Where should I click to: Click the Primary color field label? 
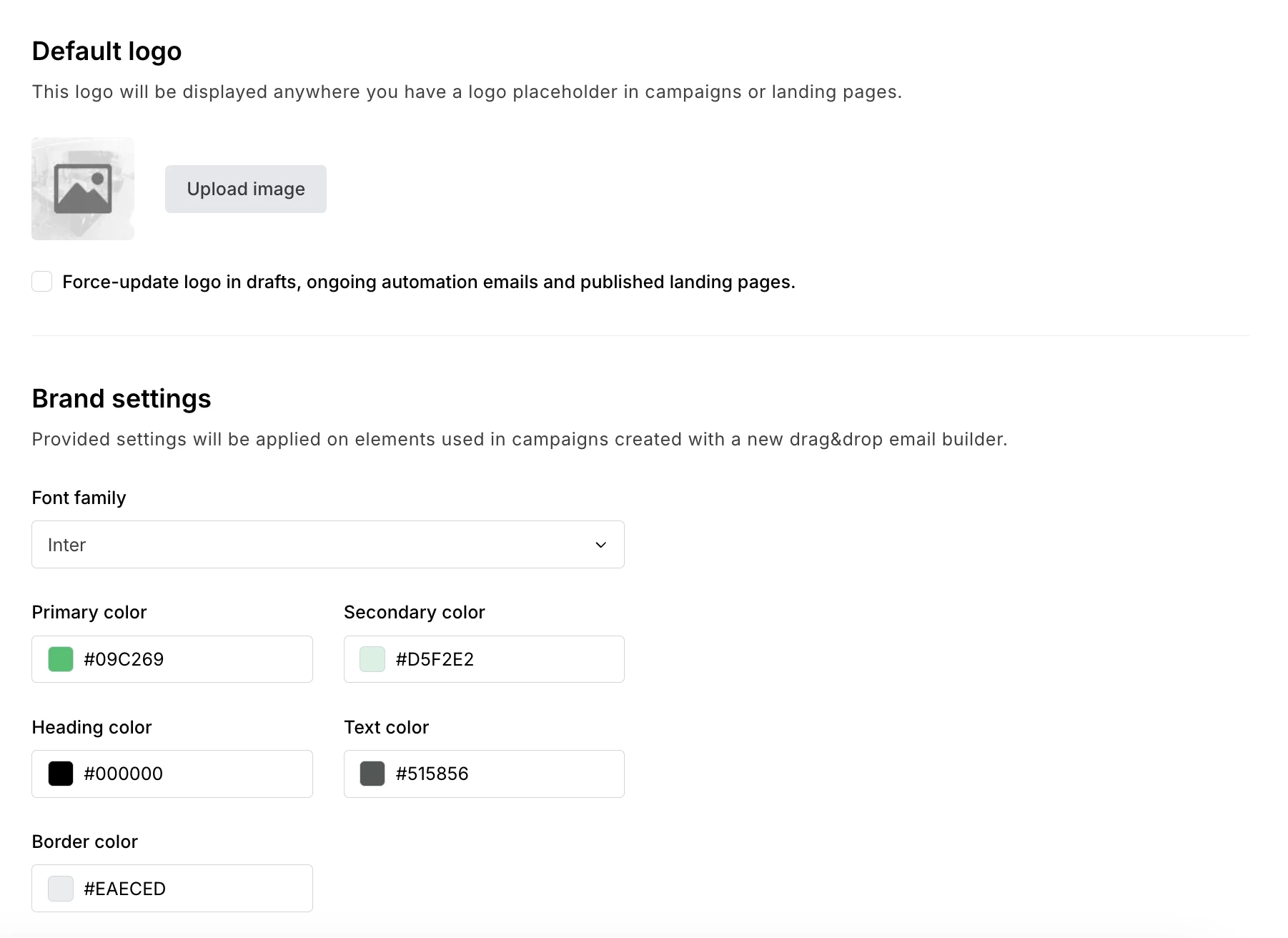click(89, 612)
